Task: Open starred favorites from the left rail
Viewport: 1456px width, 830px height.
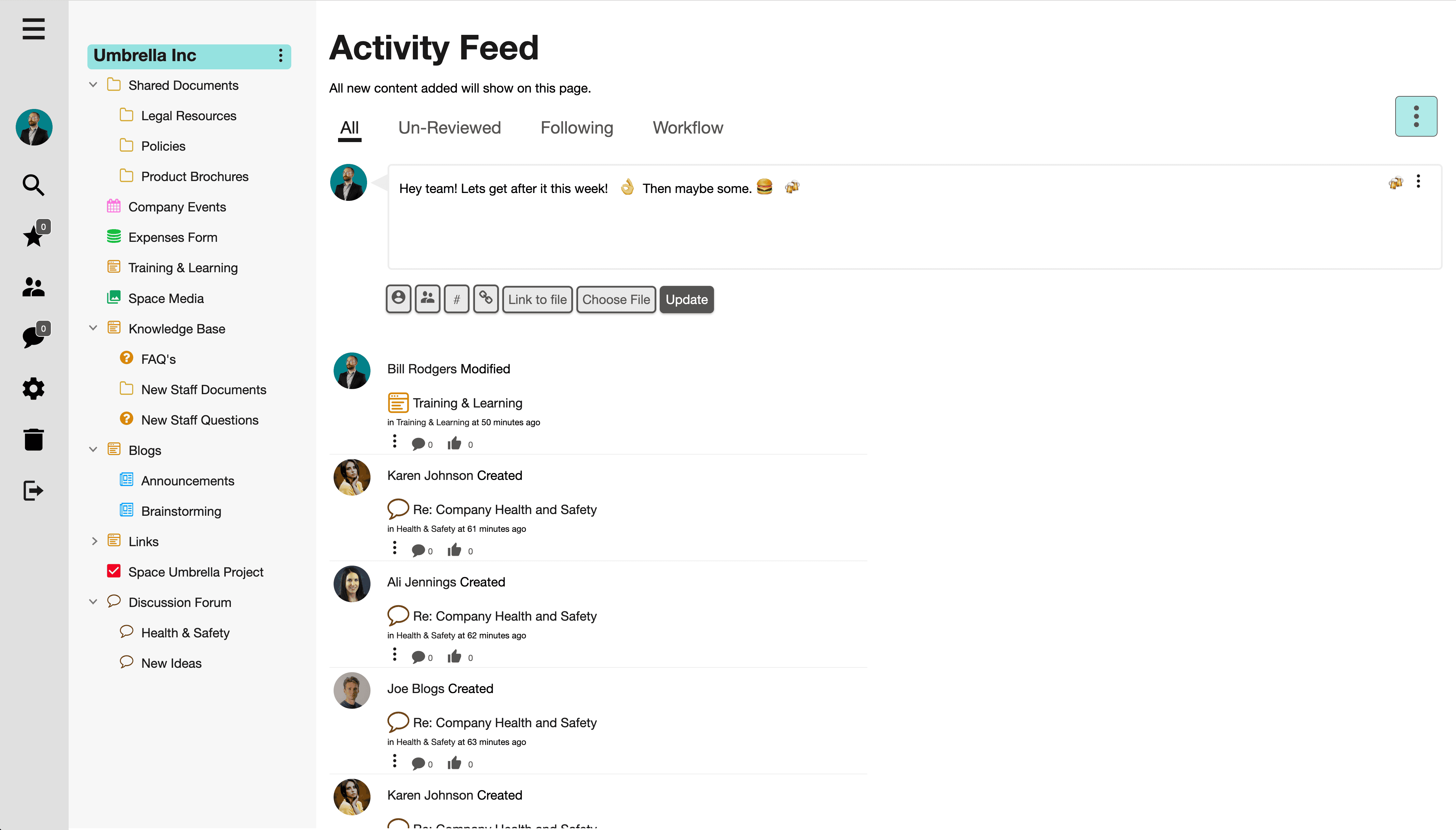Action: point(33,236)
